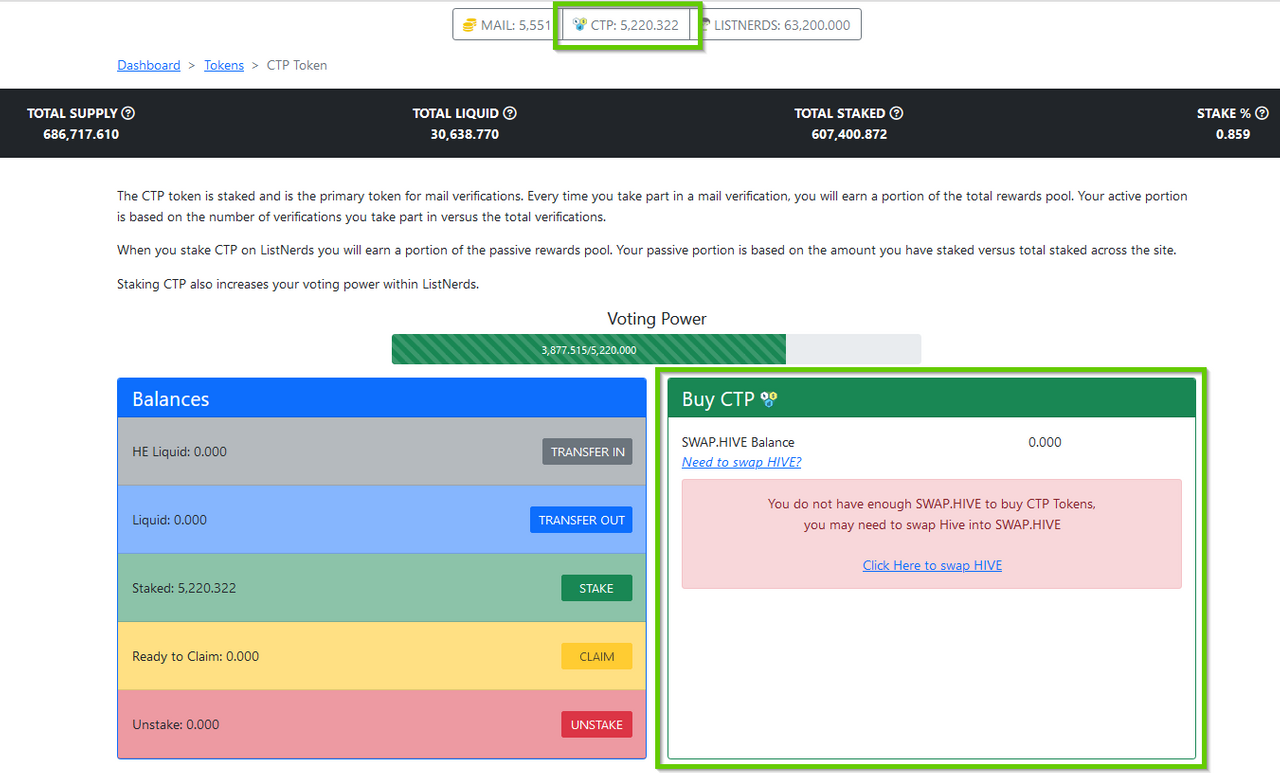Image resolution: width=1280 pixels, height=773 pixels.
Task: Open the Stake % help icon
Action: tap(1262, 114)
